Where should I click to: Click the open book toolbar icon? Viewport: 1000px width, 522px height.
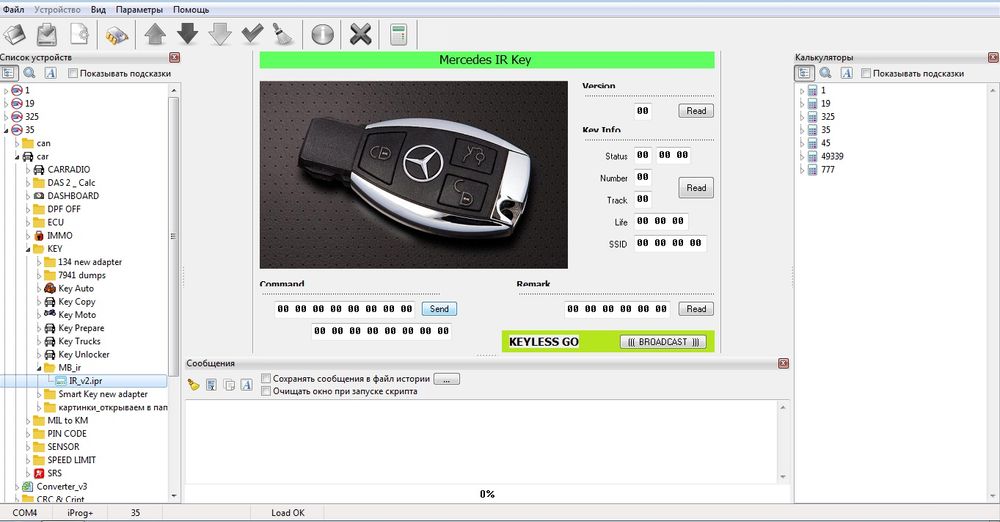(14, 34)
